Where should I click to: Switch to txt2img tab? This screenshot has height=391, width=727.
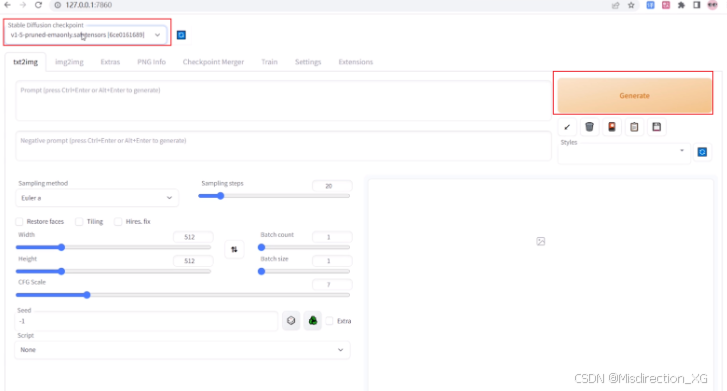pos(26,62)
